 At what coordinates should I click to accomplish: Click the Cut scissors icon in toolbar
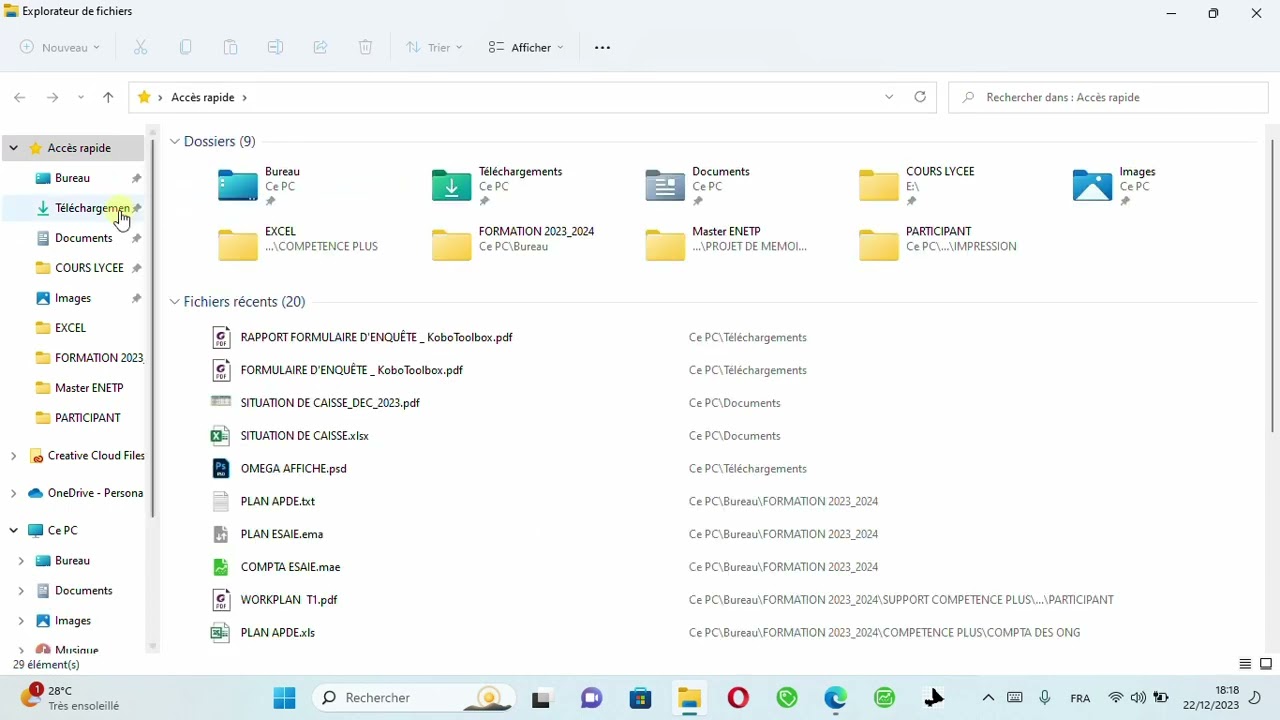(140, 47)
